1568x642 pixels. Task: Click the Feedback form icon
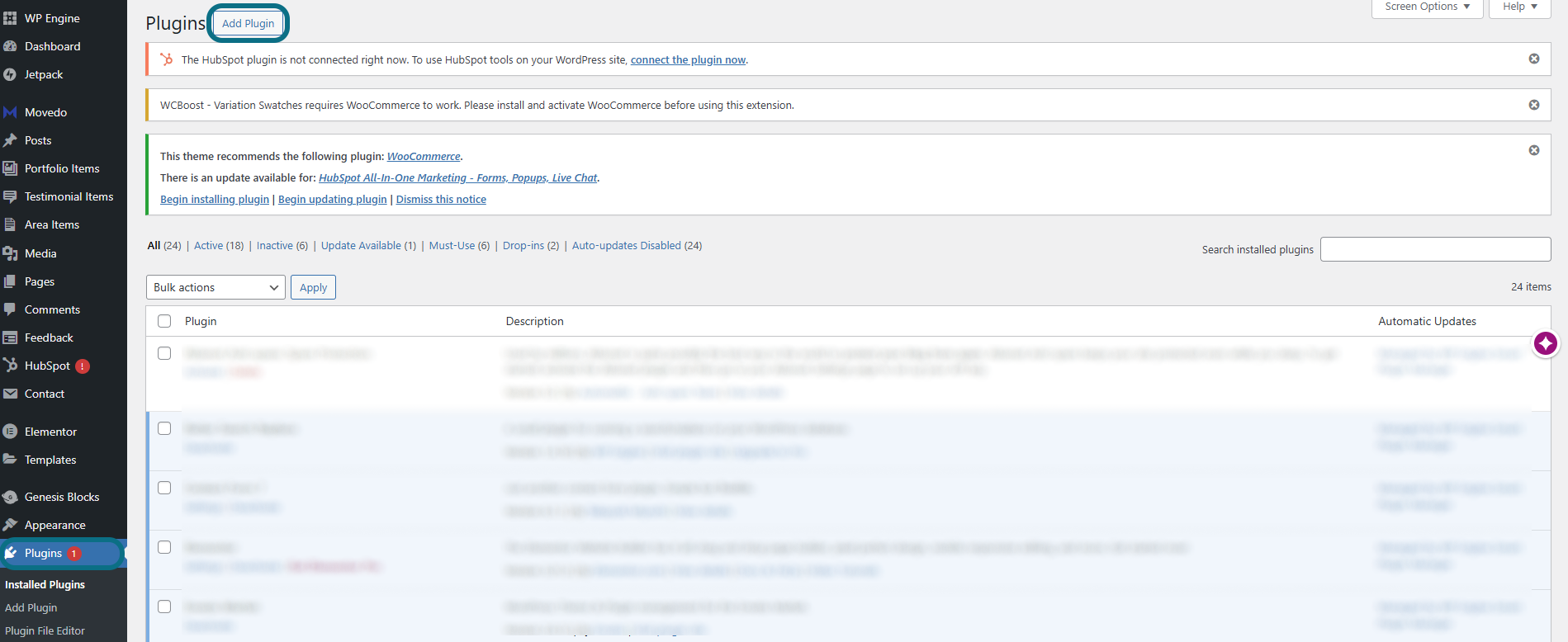click(10, 338)
